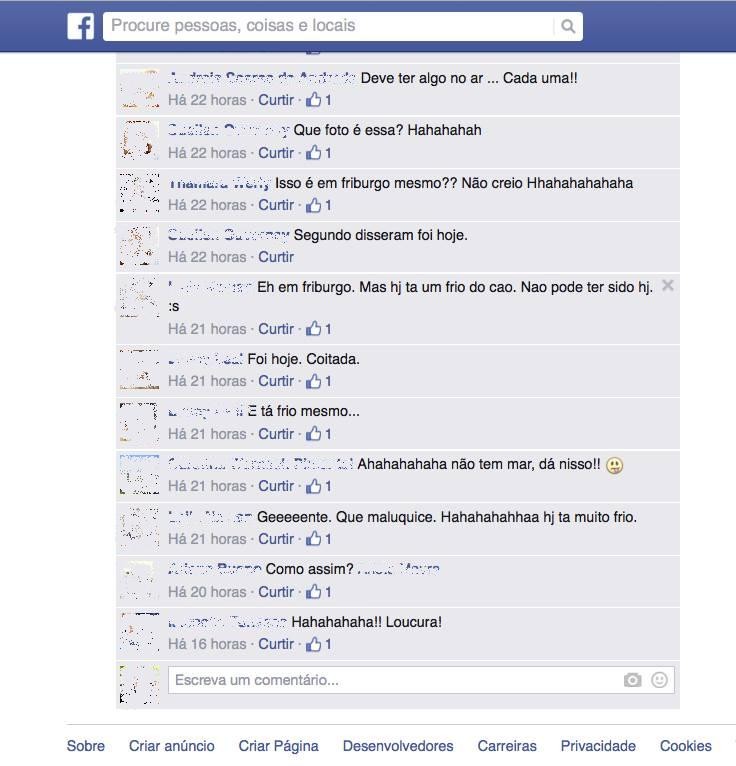Viewport: 736px width, 766px height.
Task: Open Facebook home via logo icon
Action: coord(81,26)
